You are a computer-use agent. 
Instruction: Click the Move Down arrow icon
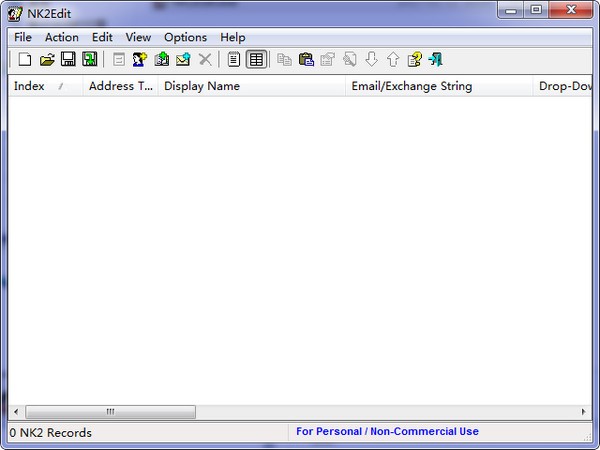click(371, 60)
